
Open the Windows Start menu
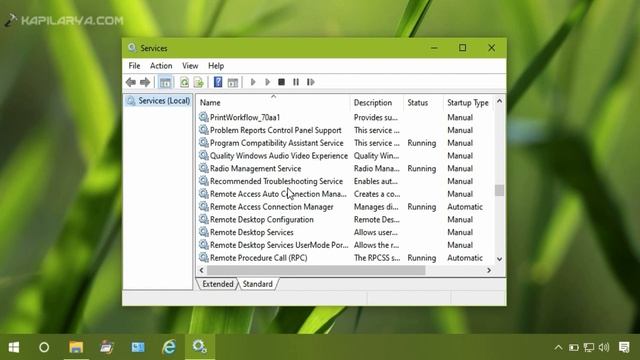pyautogui.click(x=14, y=347)
